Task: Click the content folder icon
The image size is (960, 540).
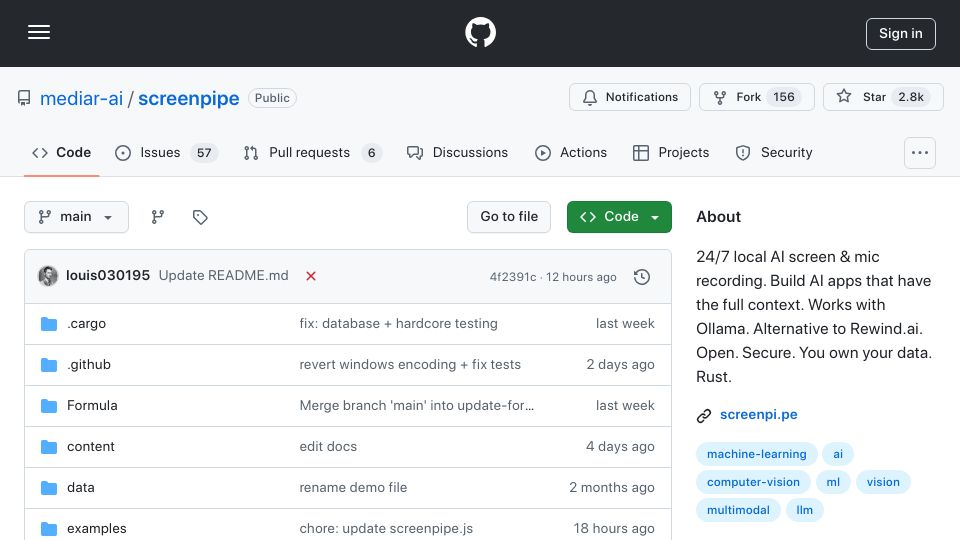Action: (x=49, y=447)
